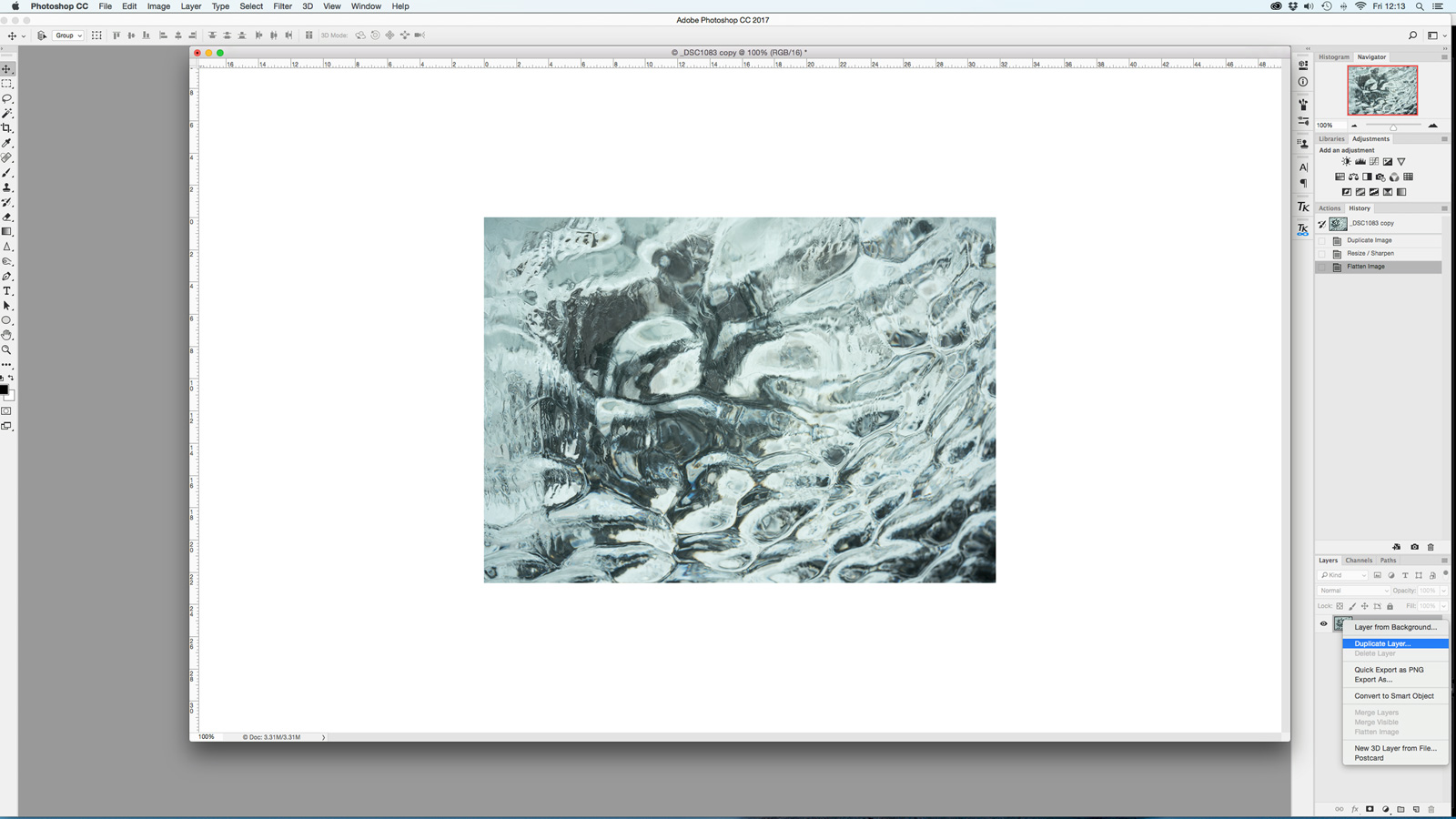Open the Move tool preset picker arrow
This screenshot has height=819, width=1456.
(23, 35)
